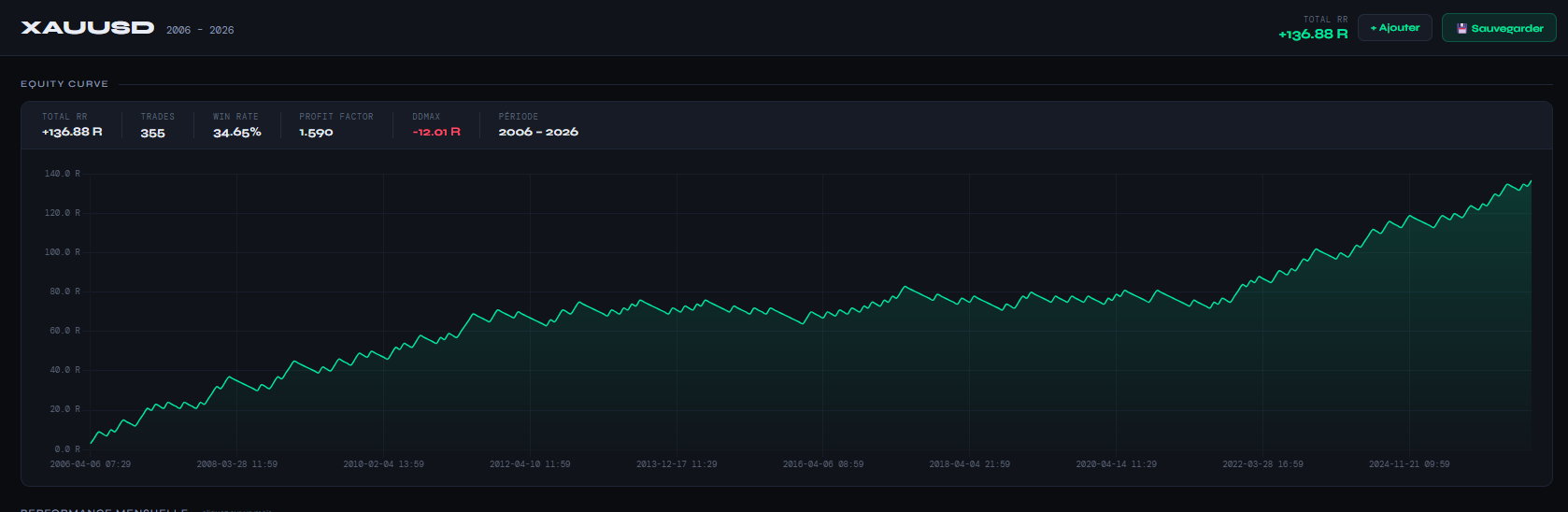Click the Ajouter button
This screenshot has width=1568, height=512.
coord(1394,28)
